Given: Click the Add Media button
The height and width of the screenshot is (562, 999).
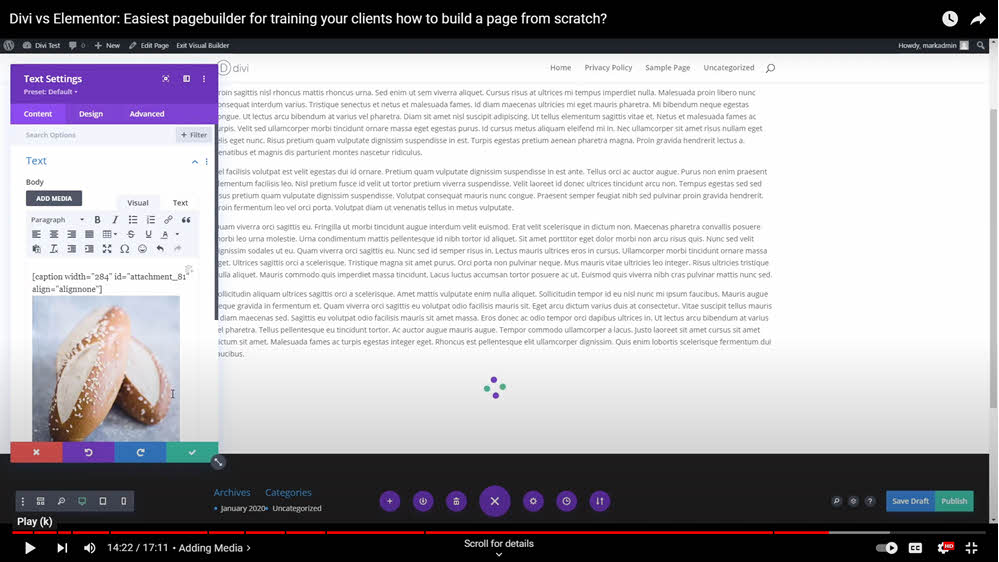Looking at the screenshot, I should [x=54, y=198].
